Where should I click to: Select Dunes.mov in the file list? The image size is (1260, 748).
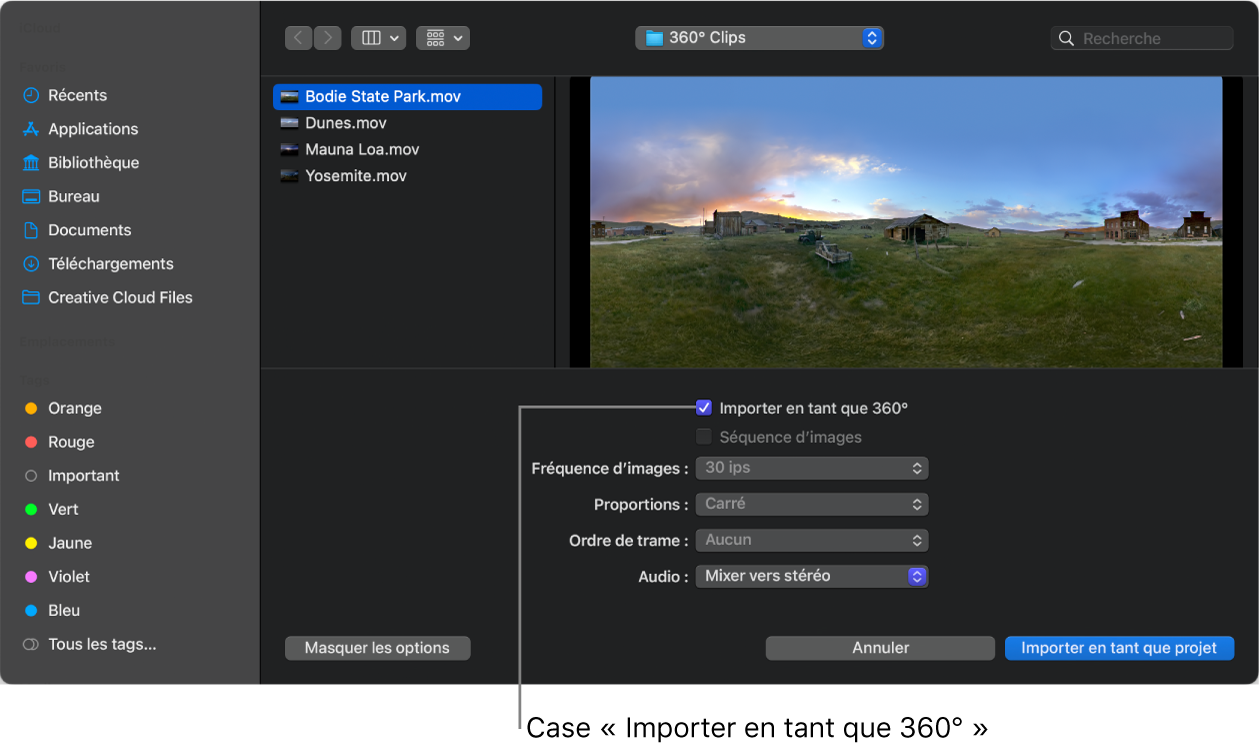click(348, 122)
